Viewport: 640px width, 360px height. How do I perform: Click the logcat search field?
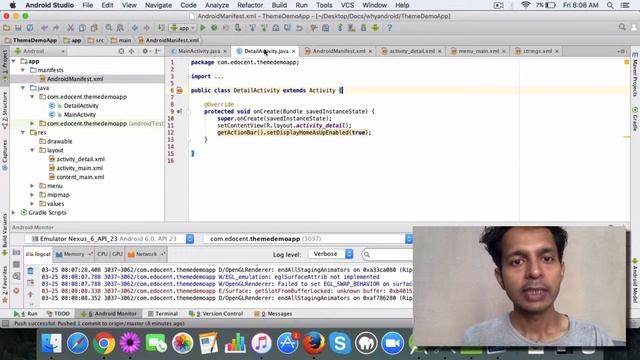point(388,254)
